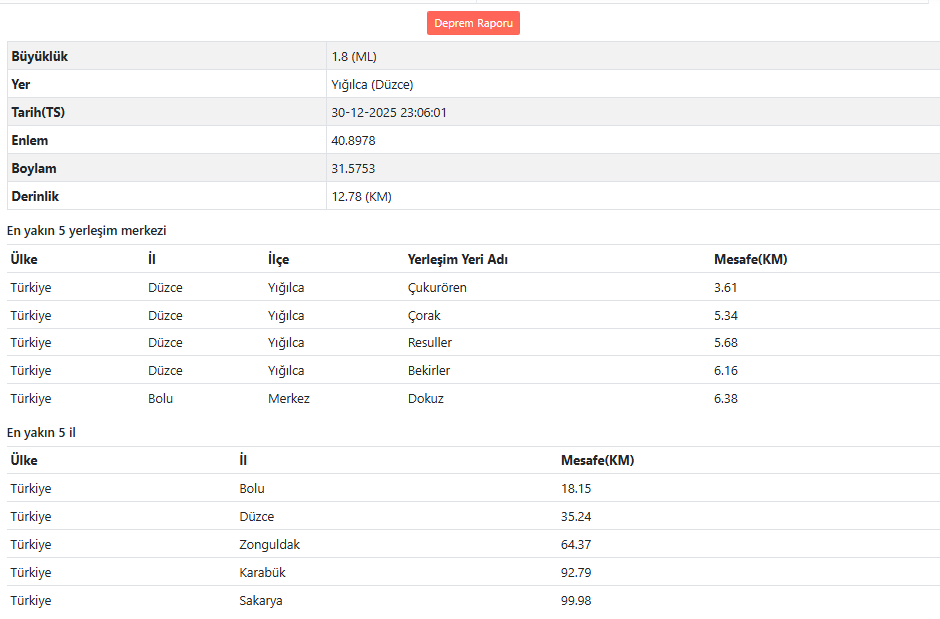Click the Boylam value 31.5753
This screenshot has height=619, width=940.
point(353,169)
